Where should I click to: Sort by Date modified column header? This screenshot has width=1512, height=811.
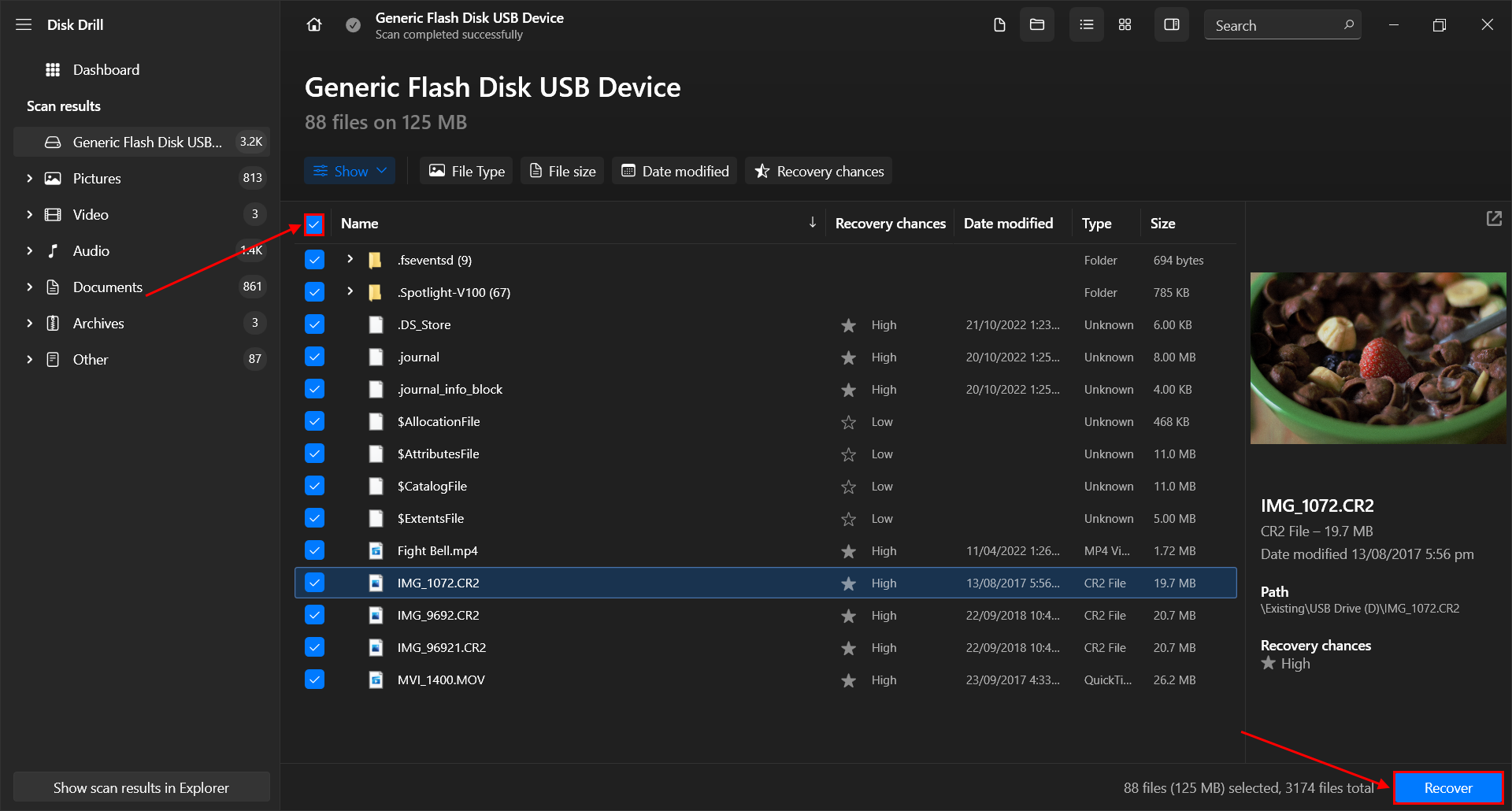[x=1008, y=224]
